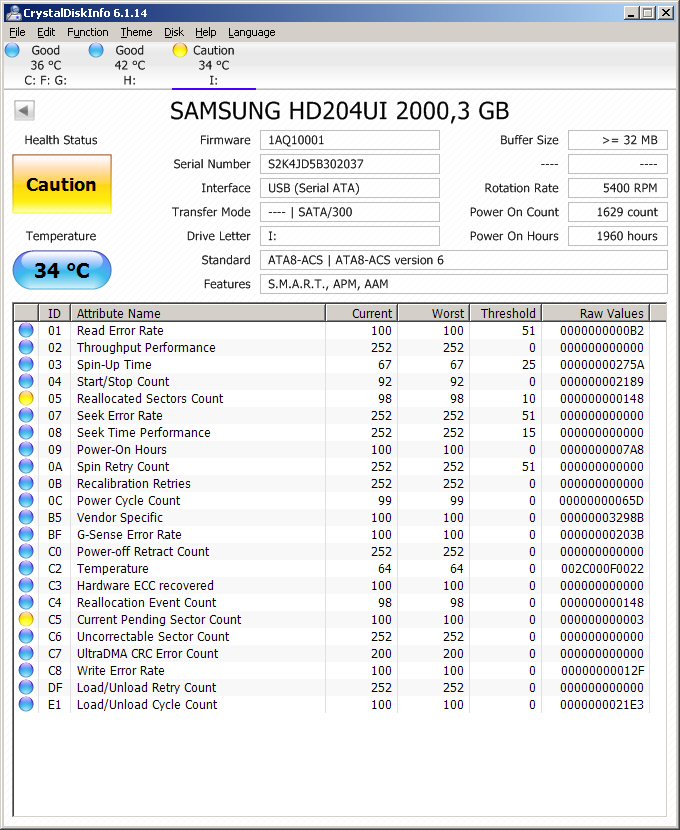680x830 pixels.
Task: Click raw value 002C000F0022 for Temperature
Action: [602, 569]
